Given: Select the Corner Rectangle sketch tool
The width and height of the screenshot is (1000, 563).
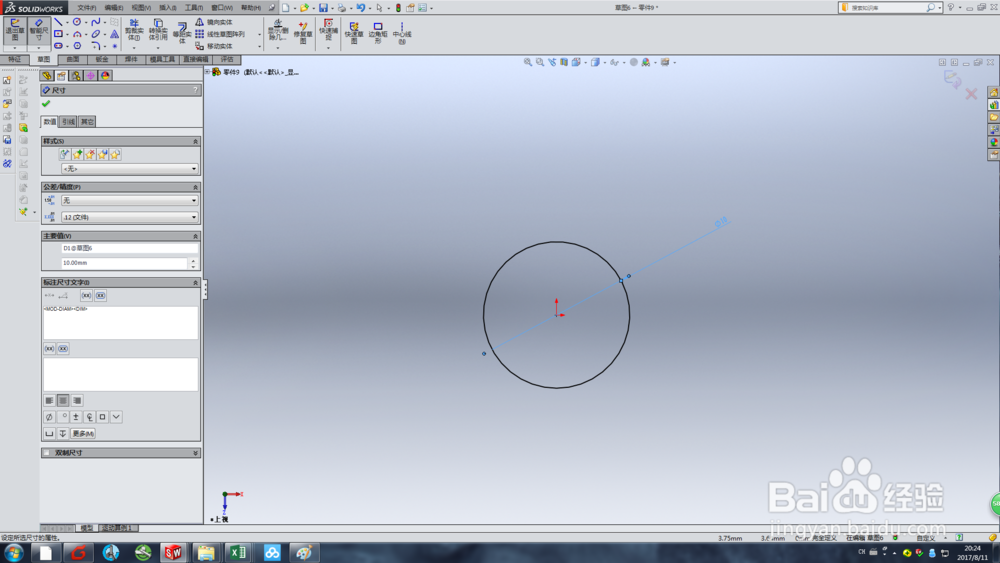Looking at the screenshot, I should tap(59, 34).
